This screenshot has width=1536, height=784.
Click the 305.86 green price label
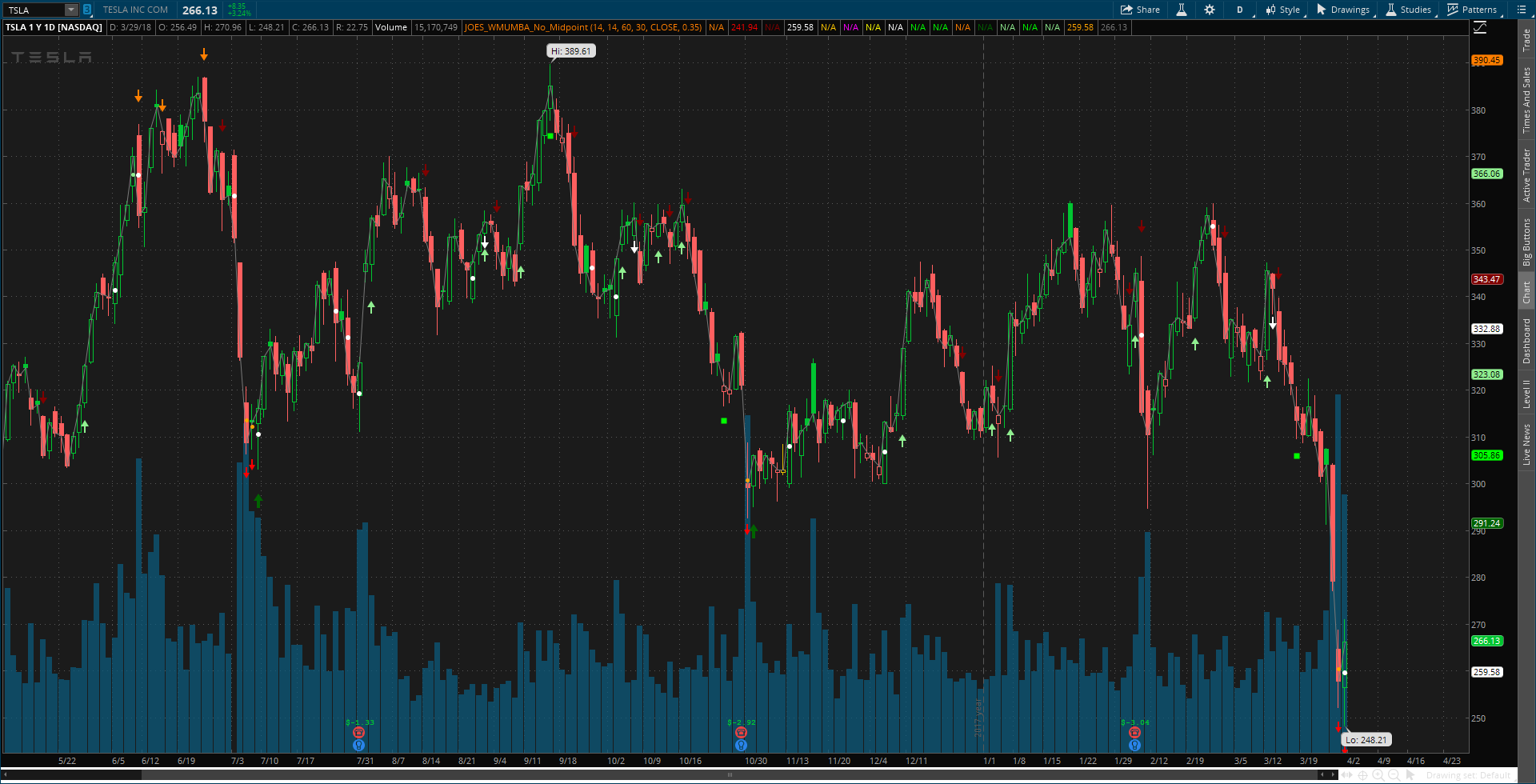pos(1486,455)
